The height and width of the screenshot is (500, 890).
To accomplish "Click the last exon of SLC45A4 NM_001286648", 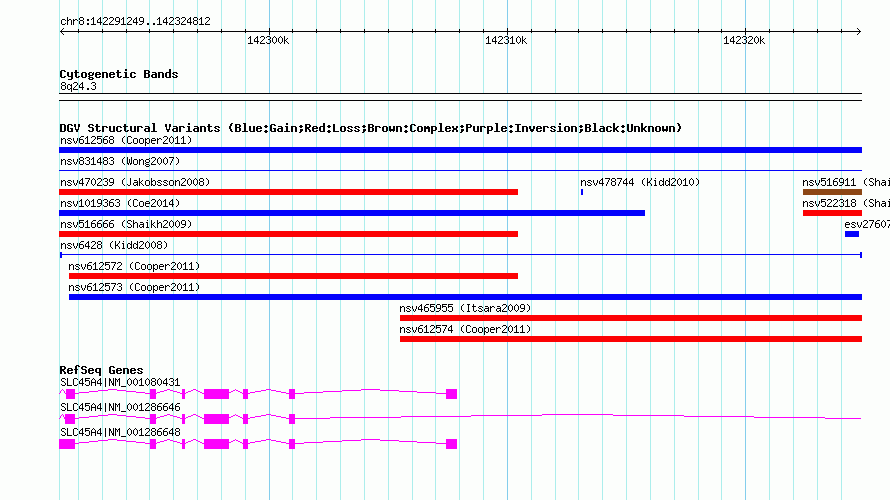I will coord(451,444).
